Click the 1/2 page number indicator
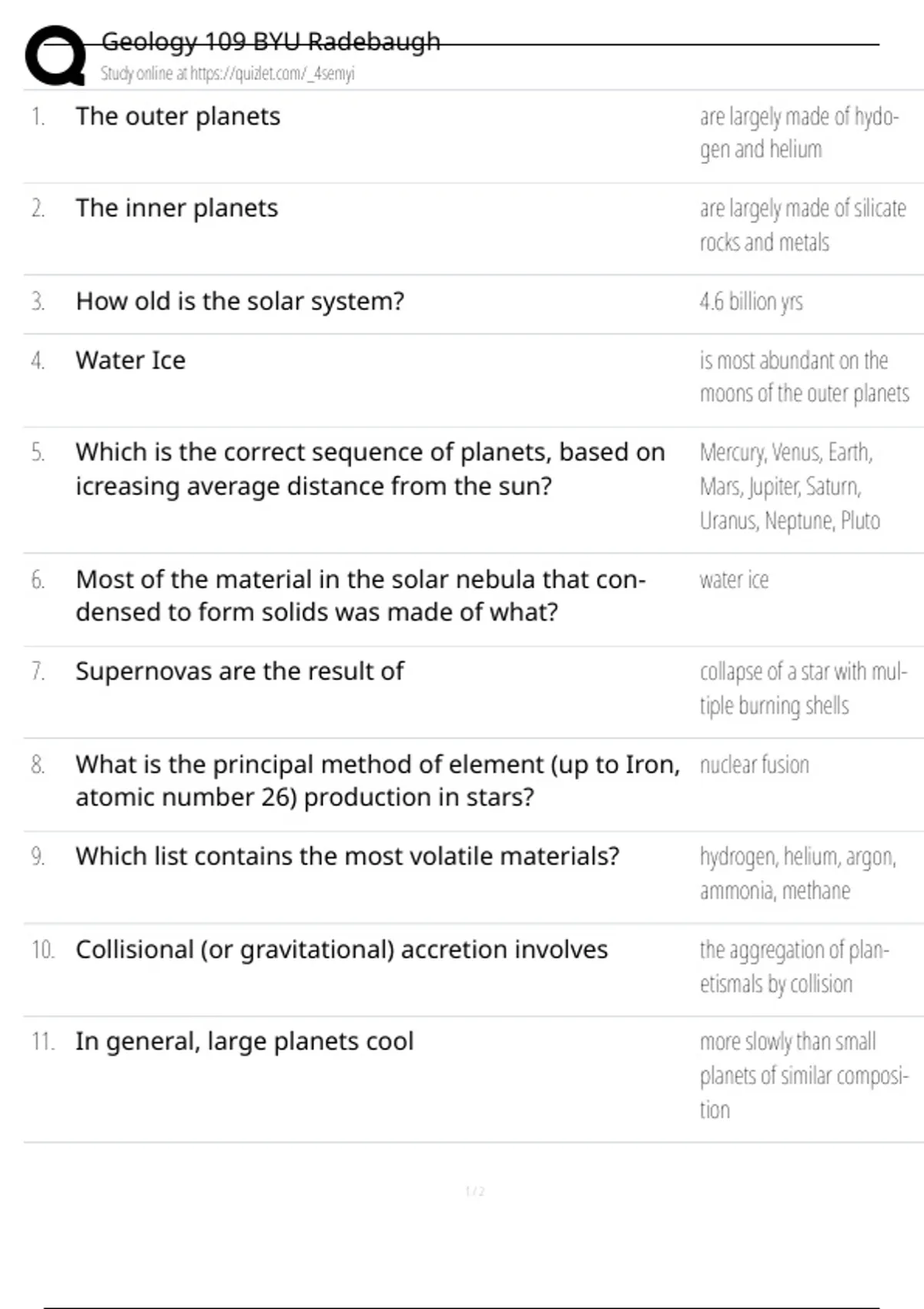Image resolution: width=924 pixels, height=1309 pixels. 475,1192
